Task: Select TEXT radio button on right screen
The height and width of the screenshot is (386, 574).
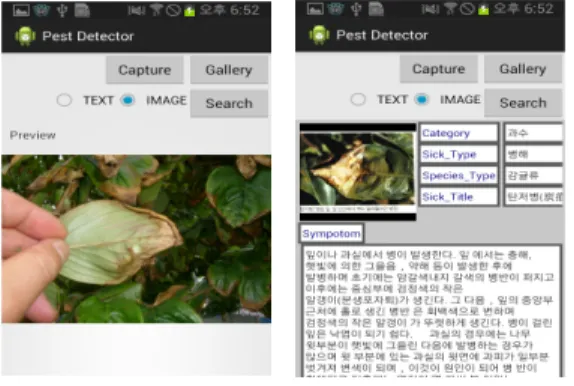Action: tap(358, 99)
